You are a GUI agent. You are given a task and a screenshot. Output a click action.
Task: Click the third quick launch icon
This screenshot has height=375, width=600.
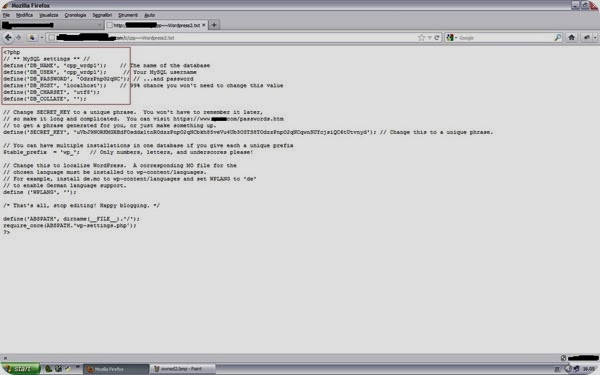point(68,369)
